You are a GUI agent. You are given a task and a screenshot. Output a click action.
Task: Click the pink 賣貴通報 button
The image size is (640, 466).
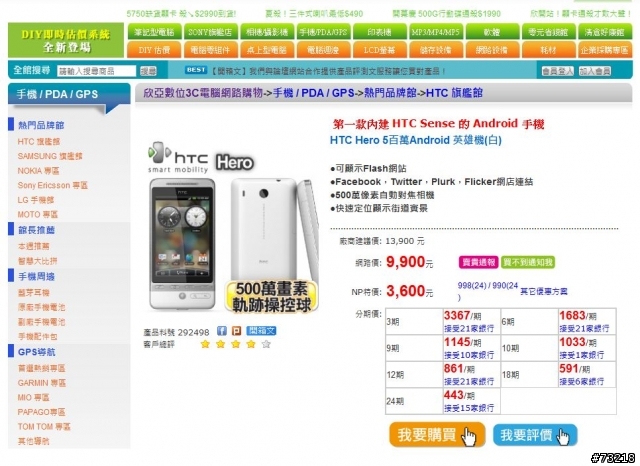[x=478, y=262]
